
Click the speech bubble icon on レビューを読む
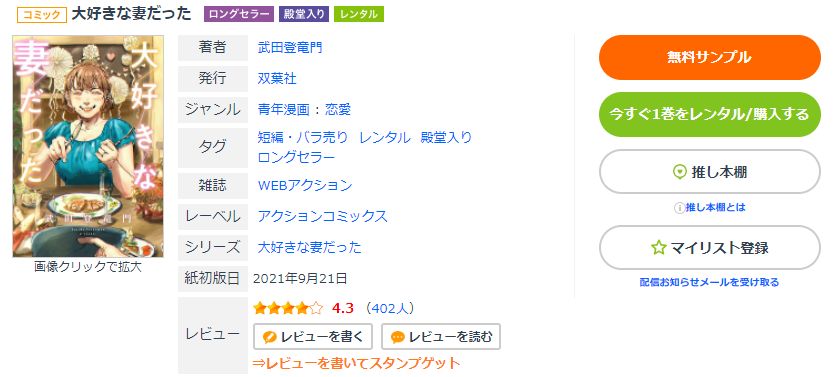398,337
